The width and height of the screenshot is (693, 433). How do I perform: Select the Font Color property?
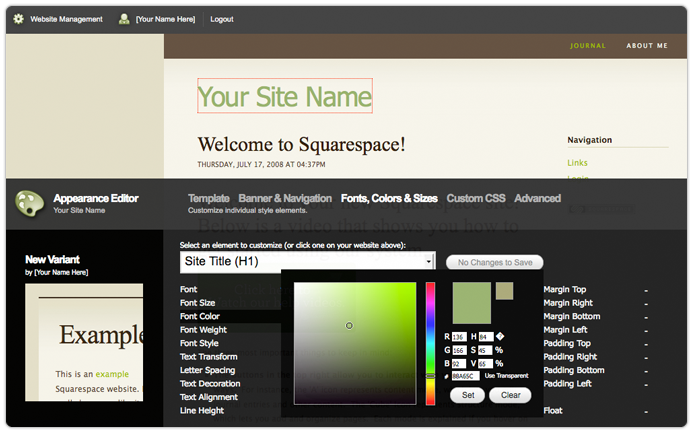point(199,316)
